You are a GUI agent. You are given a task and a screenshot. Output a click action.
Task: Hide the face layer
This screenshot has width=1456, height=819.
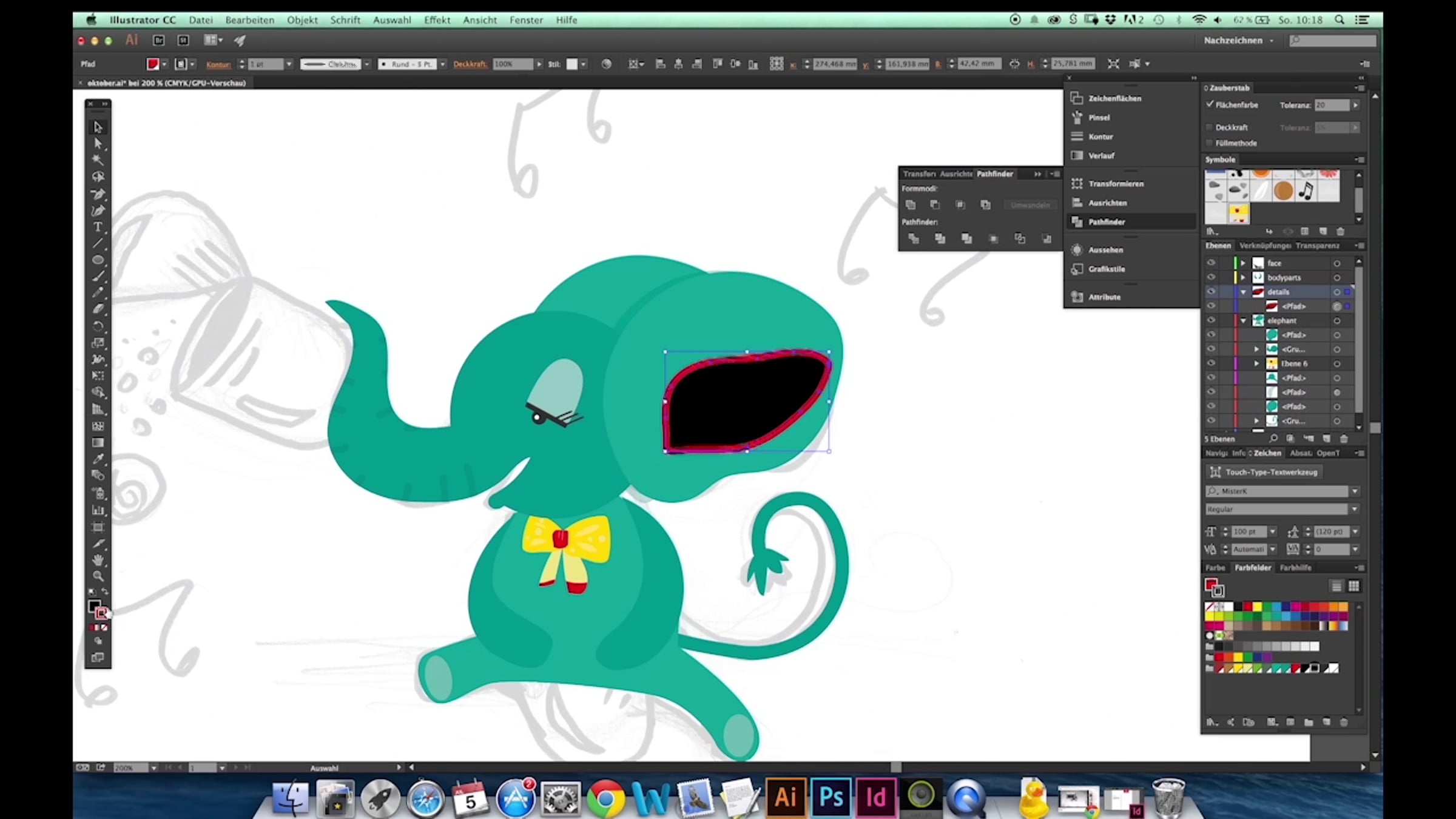pyautogui.click(x=1211, y=263)
